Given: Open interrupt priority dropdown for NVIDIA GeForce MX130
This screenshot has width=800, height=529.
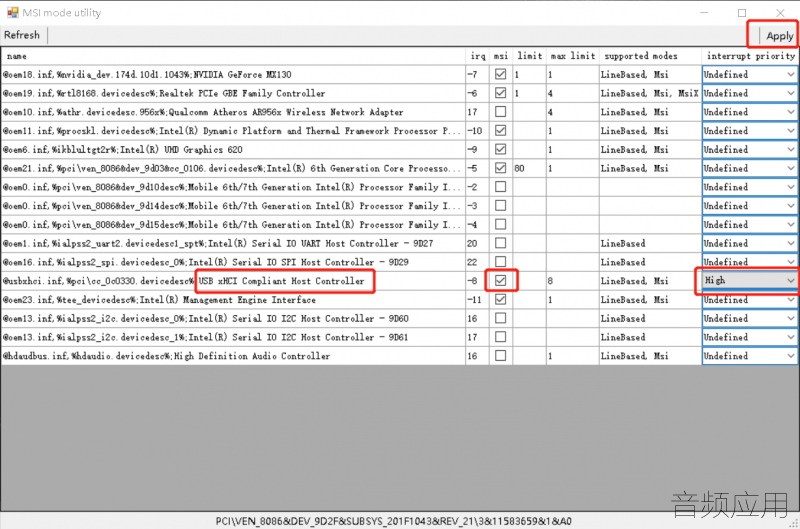Looking at the screenshot, I should click(x=749, y=74).
